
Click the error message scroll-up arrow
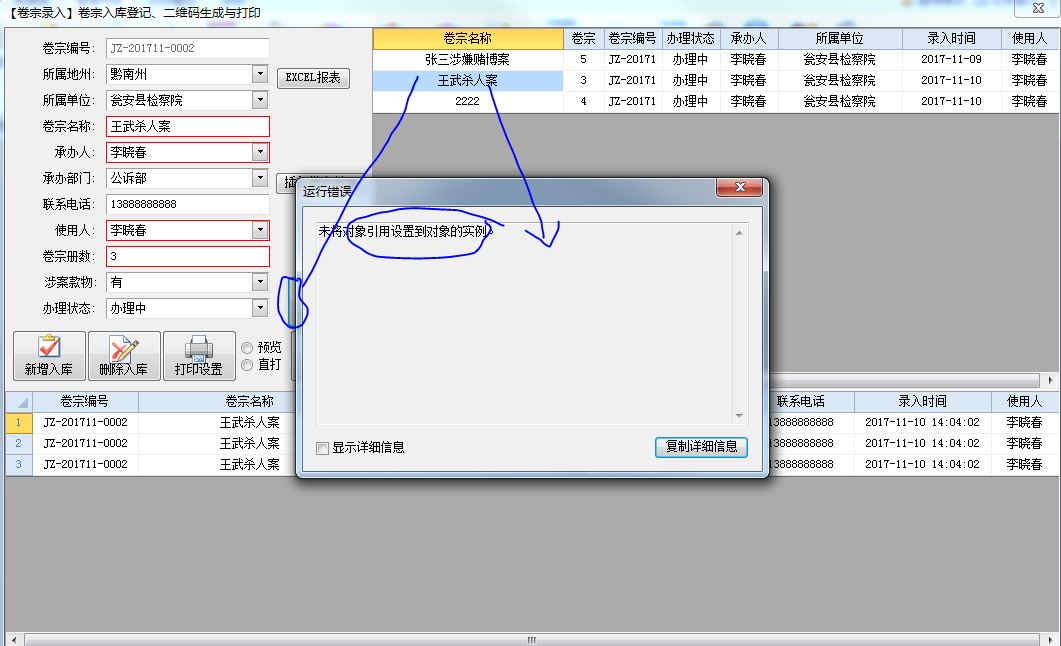coord(739,234)
